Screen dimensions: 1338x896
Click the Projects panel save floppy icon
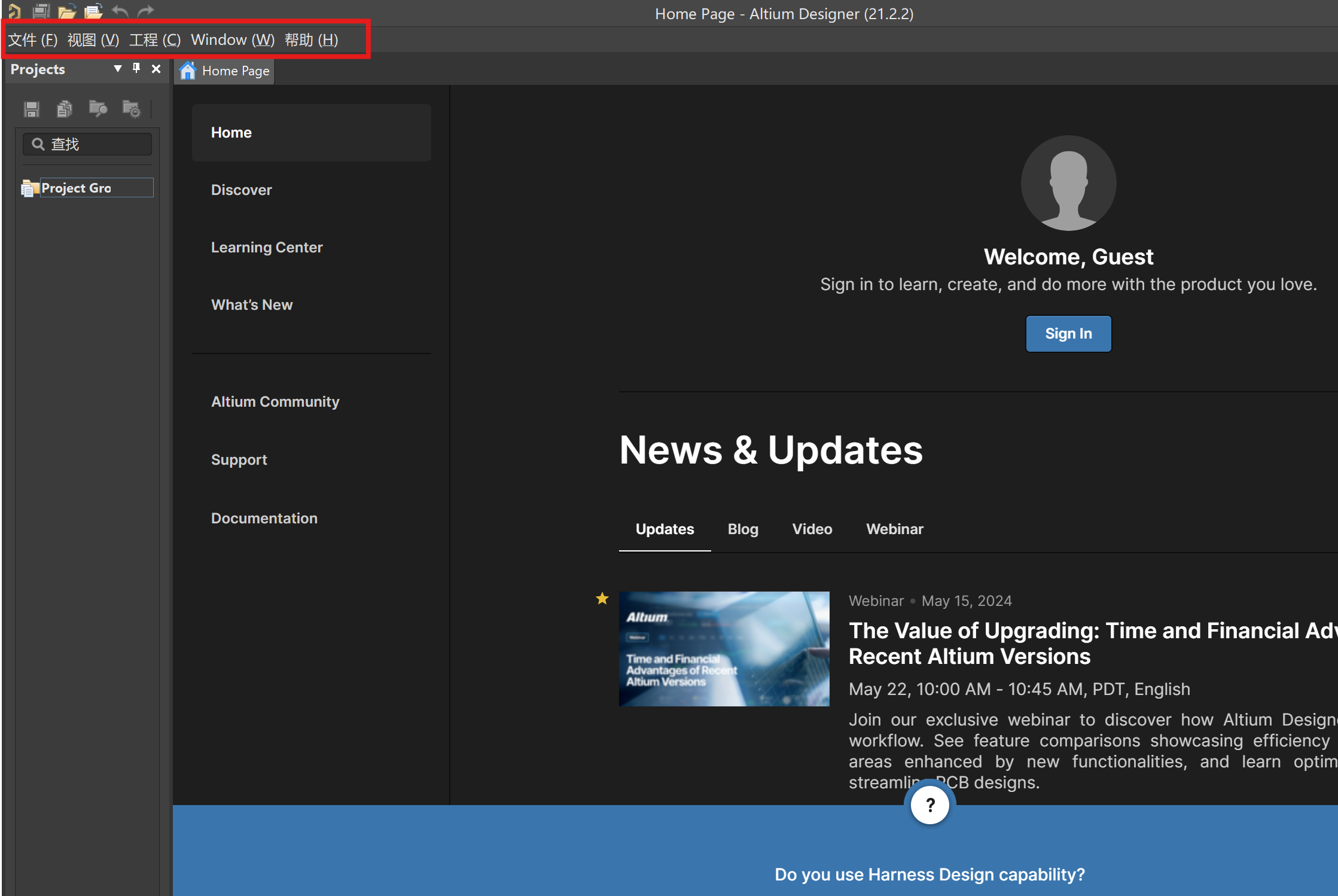[x=31, y=109]
